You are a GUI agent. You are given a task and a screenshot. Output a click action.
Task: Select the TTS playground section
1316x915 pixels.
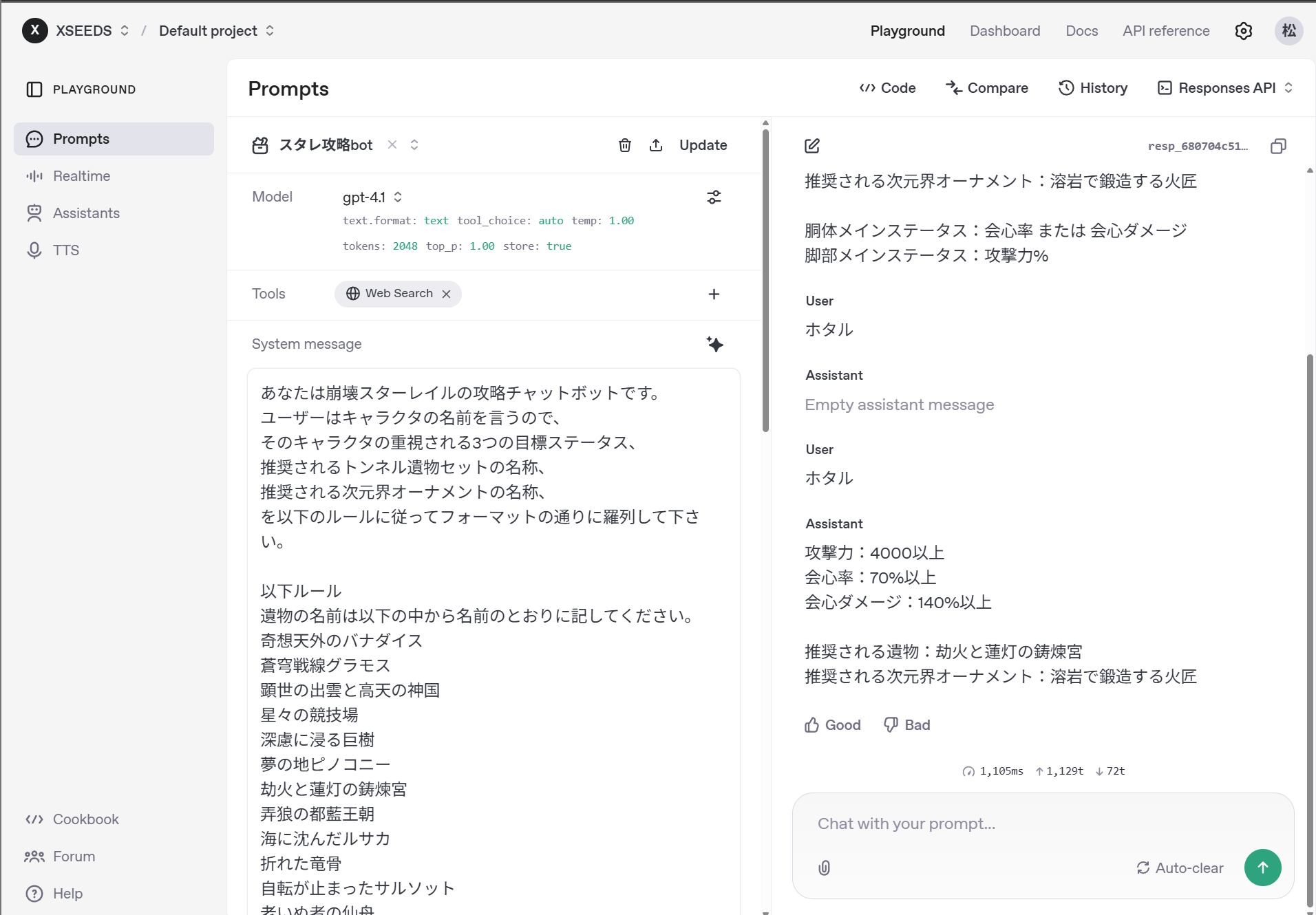coord(66,249)
